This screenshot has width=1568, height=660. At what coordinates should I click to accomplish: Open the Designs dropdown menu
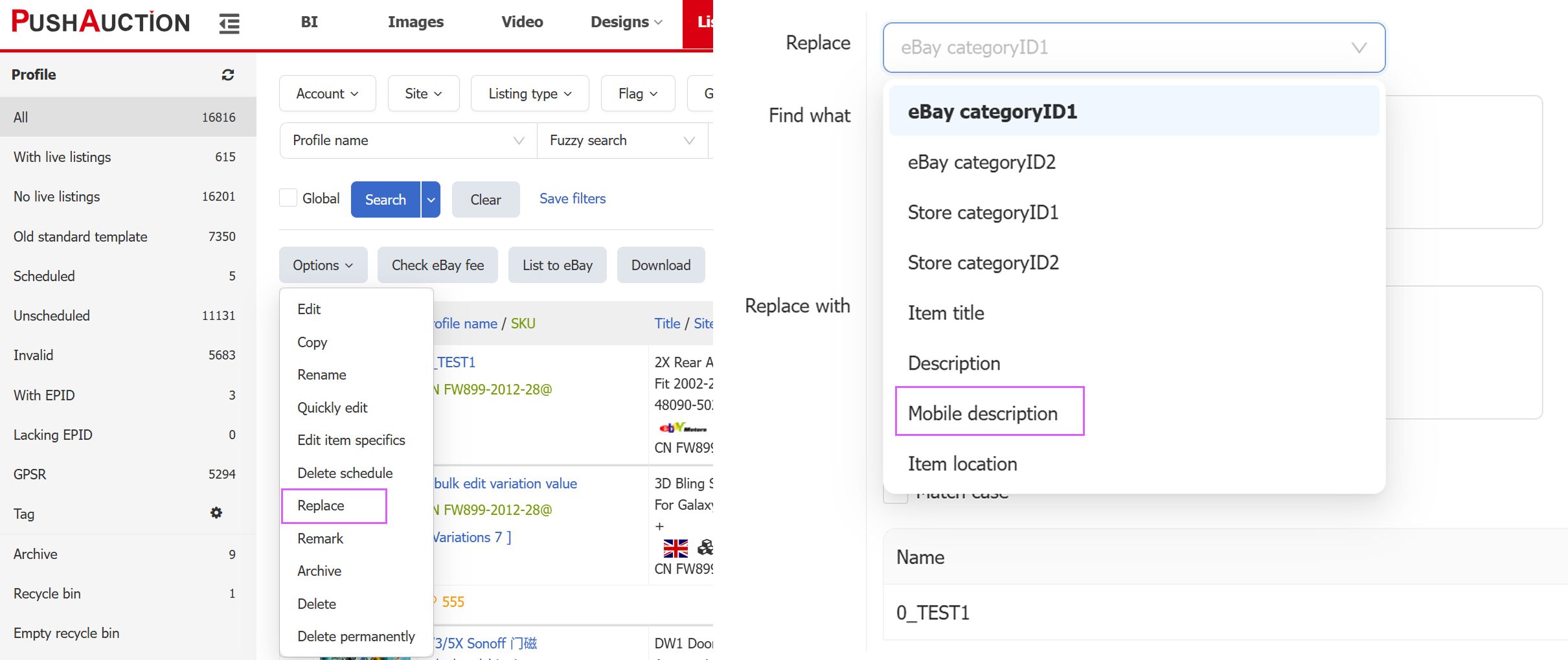click(x=626, y=22)
